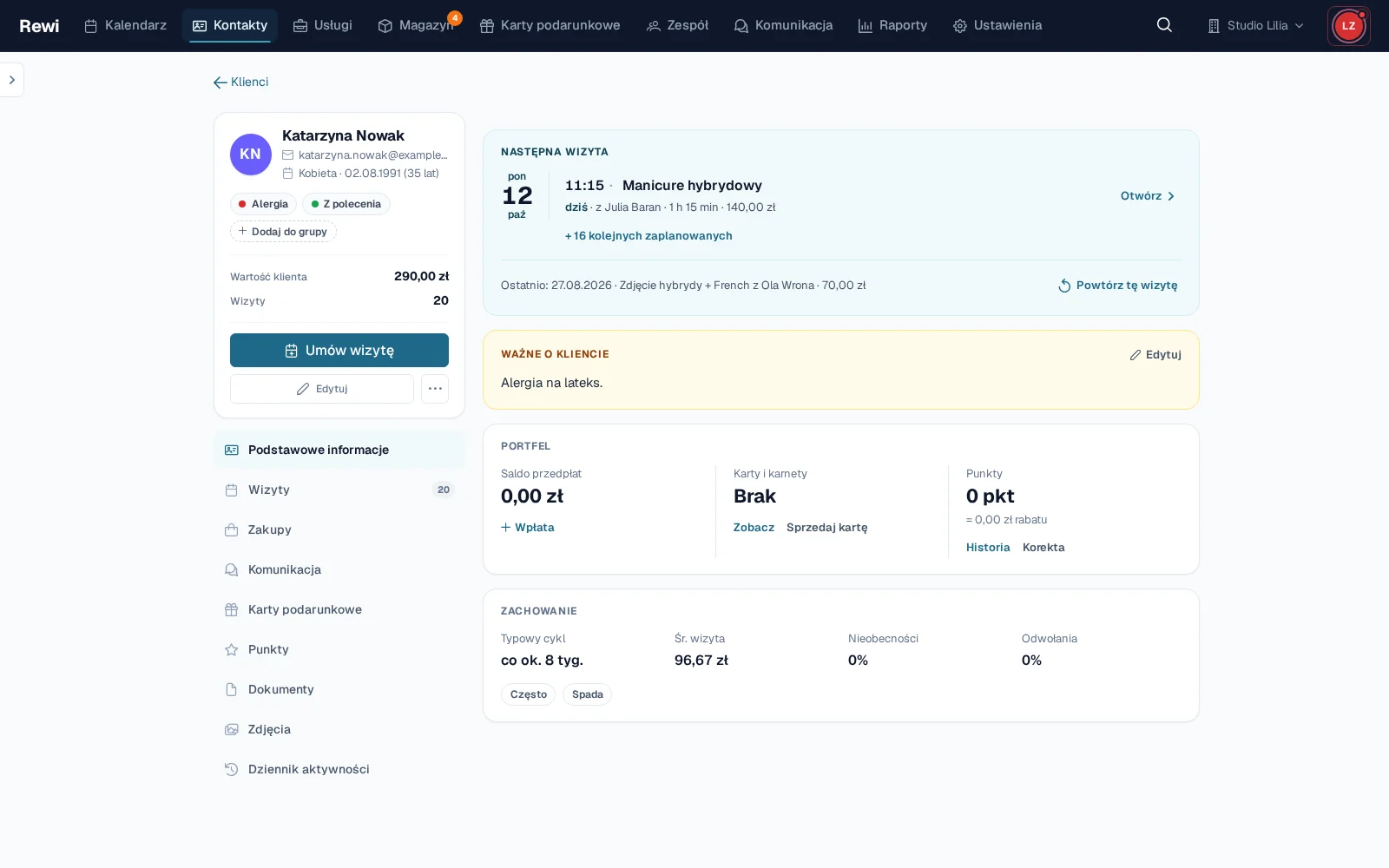
Task: Click the LZ user avatar
Action: [1348, 26]
